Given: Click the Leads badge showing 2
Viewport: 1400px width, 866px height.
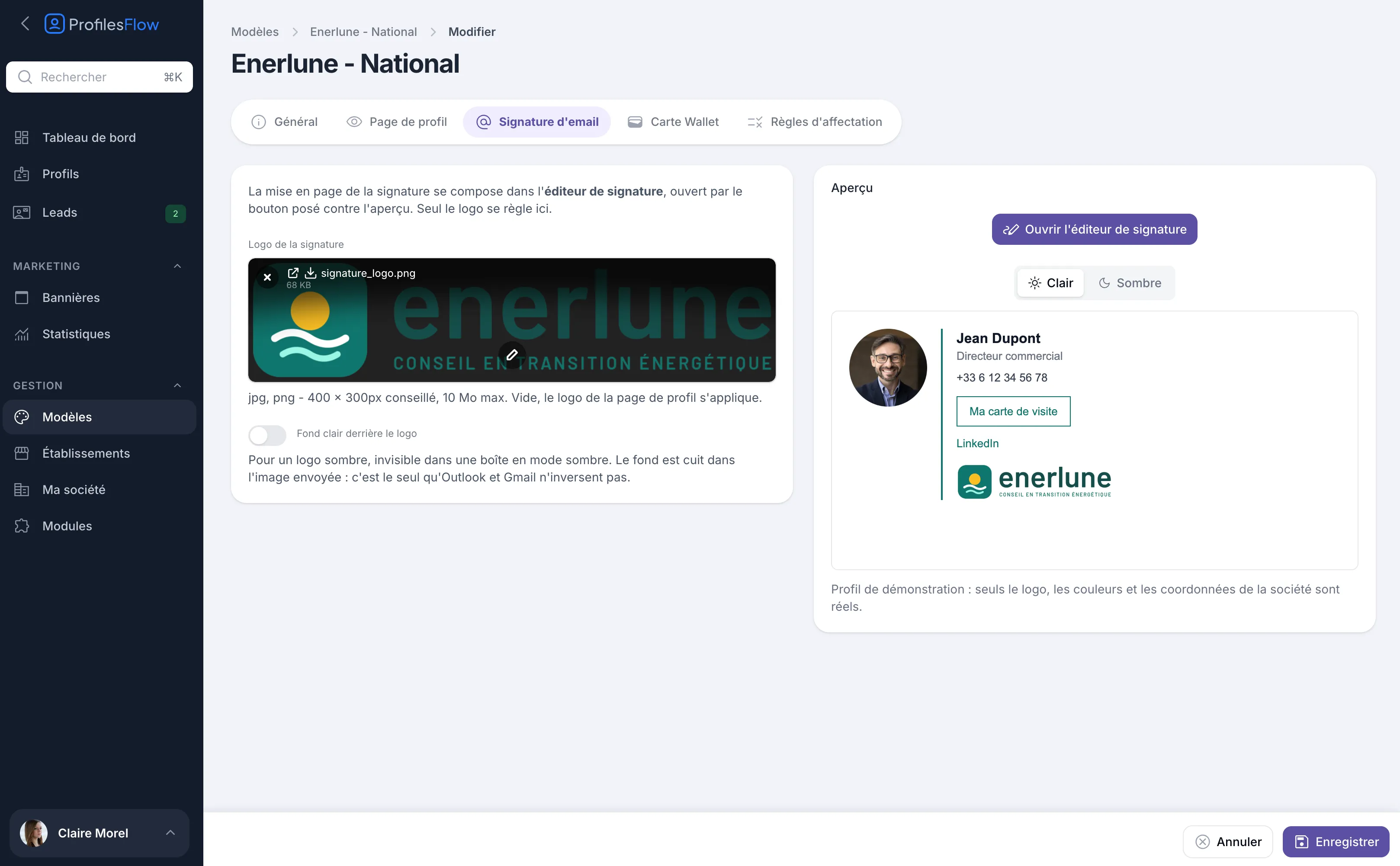Looking at the screenshot, I should (175, 214).
